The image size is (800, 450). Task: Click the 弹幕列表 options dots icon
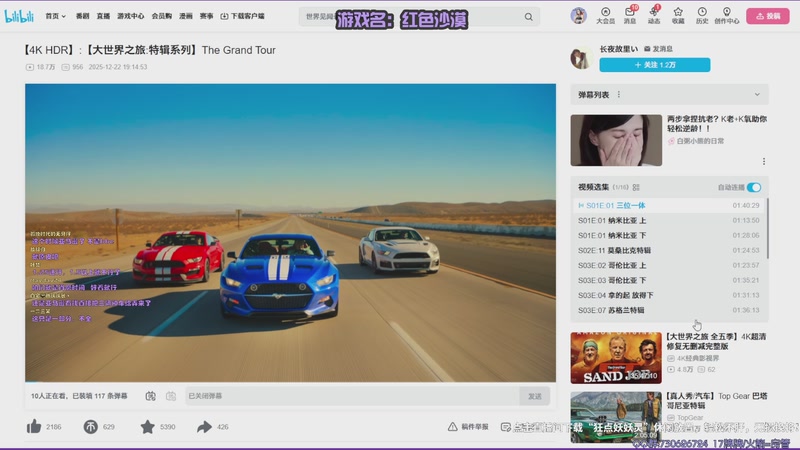click(619, 94)
